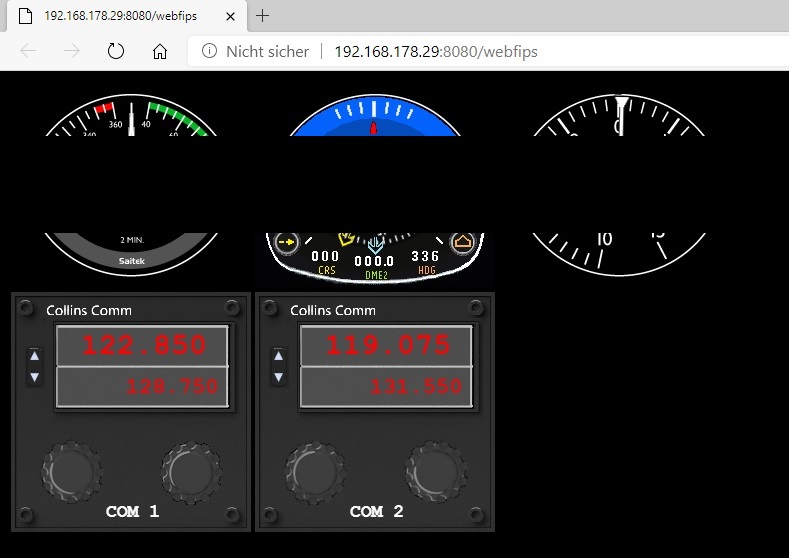Click the Nicht sicher security label
This screenshot has height=558, width=789.
pos(267,51)
